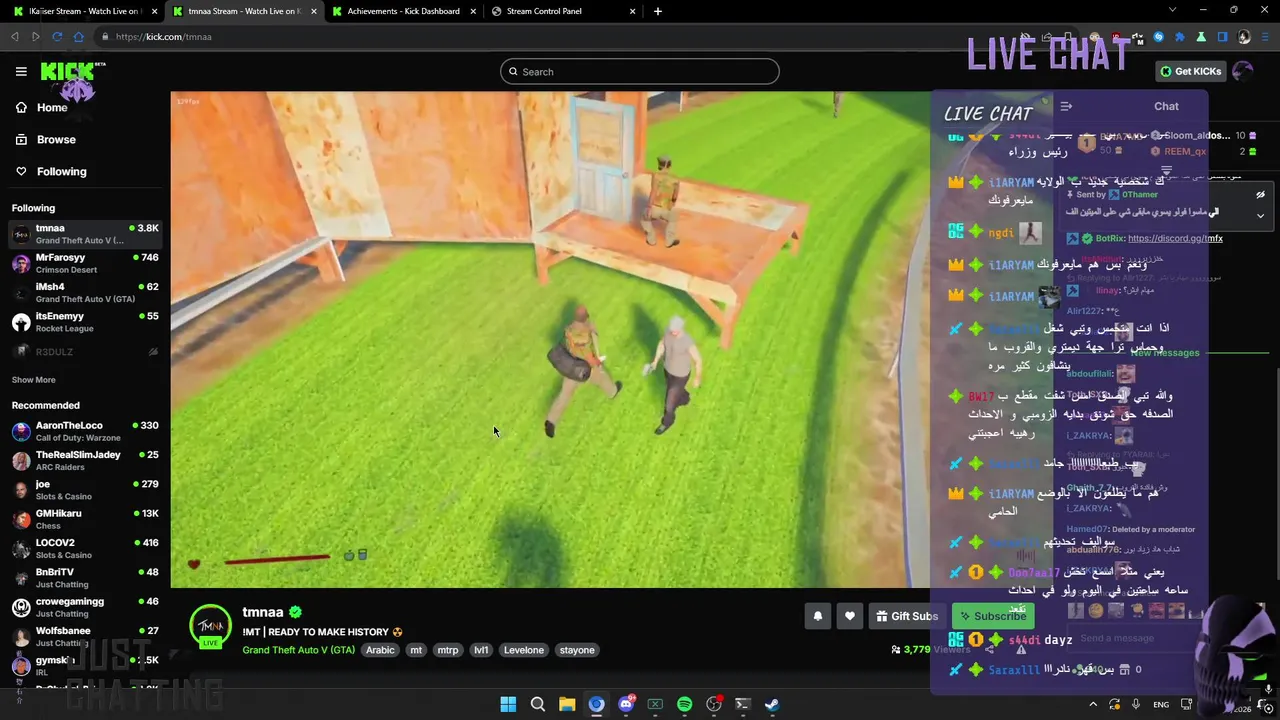Click the green Subscribe button
This screenshot has height=720, width=1280.
tap(991, 616)
